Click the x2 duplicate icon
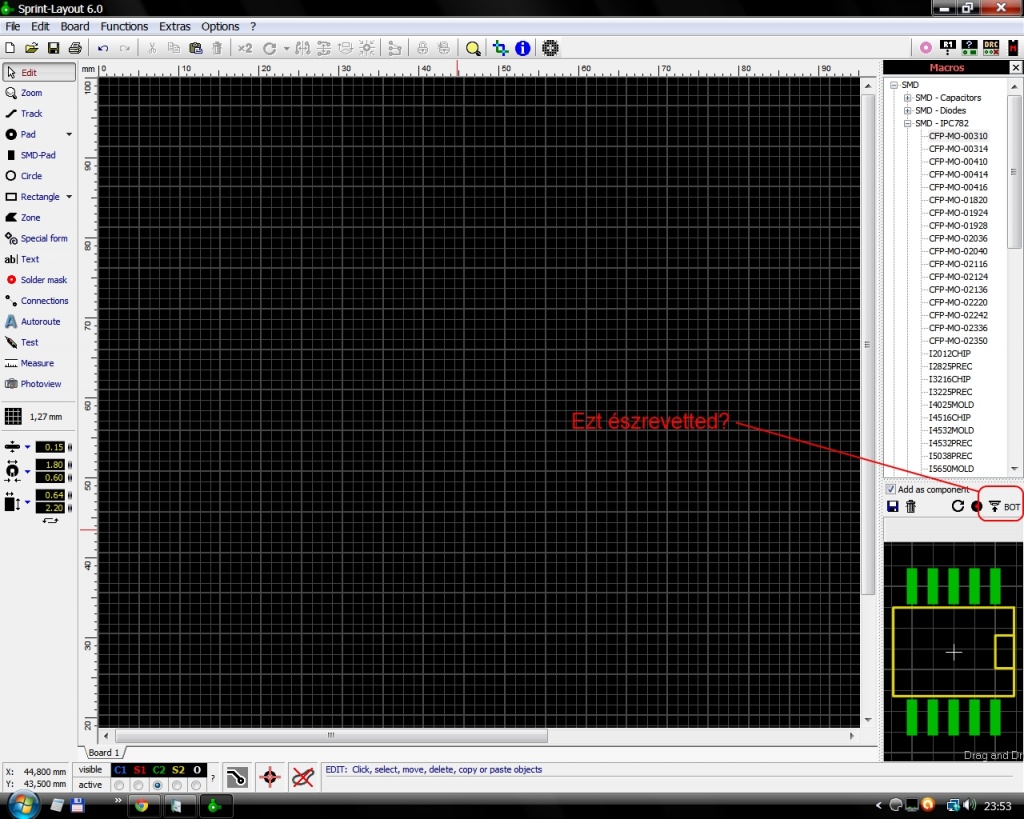This screenshot has height=819, width=1024. point(245,48)
